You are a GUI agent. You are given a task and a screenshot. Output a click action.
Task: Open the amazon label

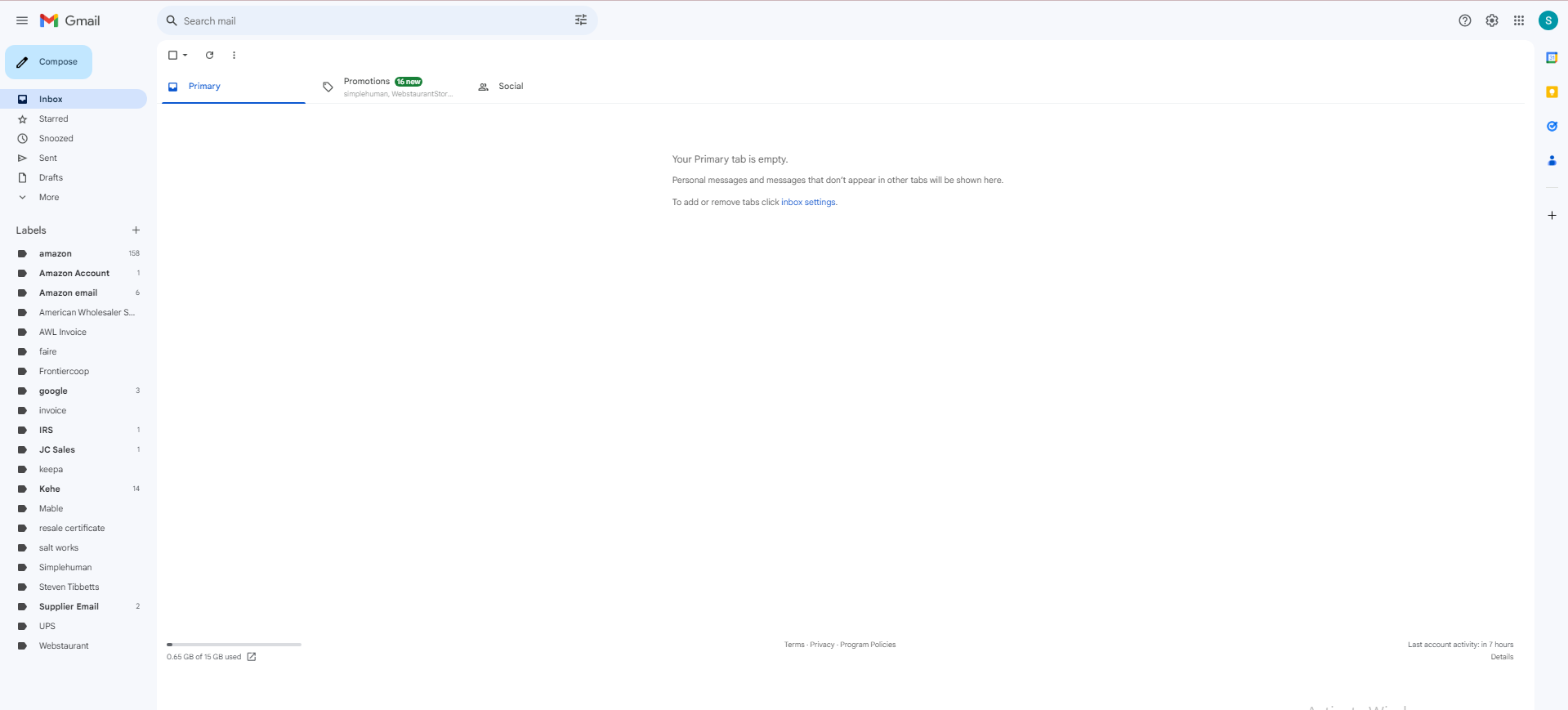(x=74, y=253)
